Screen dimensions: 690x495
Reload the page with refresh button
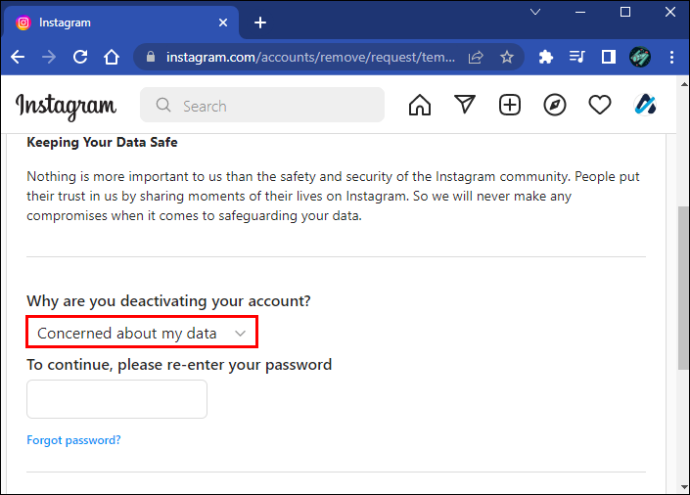click(x=80, y=57)
